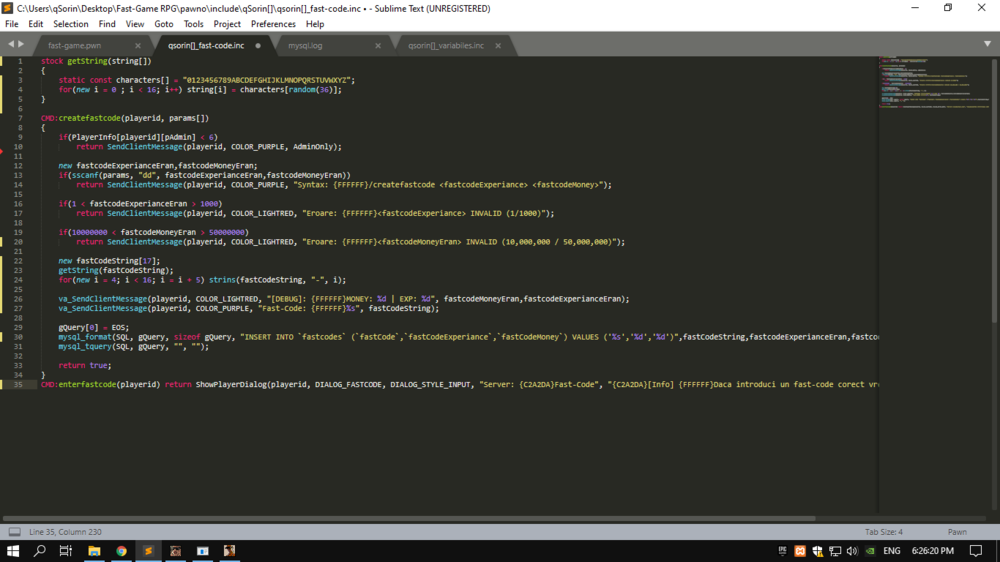Open the View menu
1000x562 pixels.
pyautogui.click(x=135, y=24)
